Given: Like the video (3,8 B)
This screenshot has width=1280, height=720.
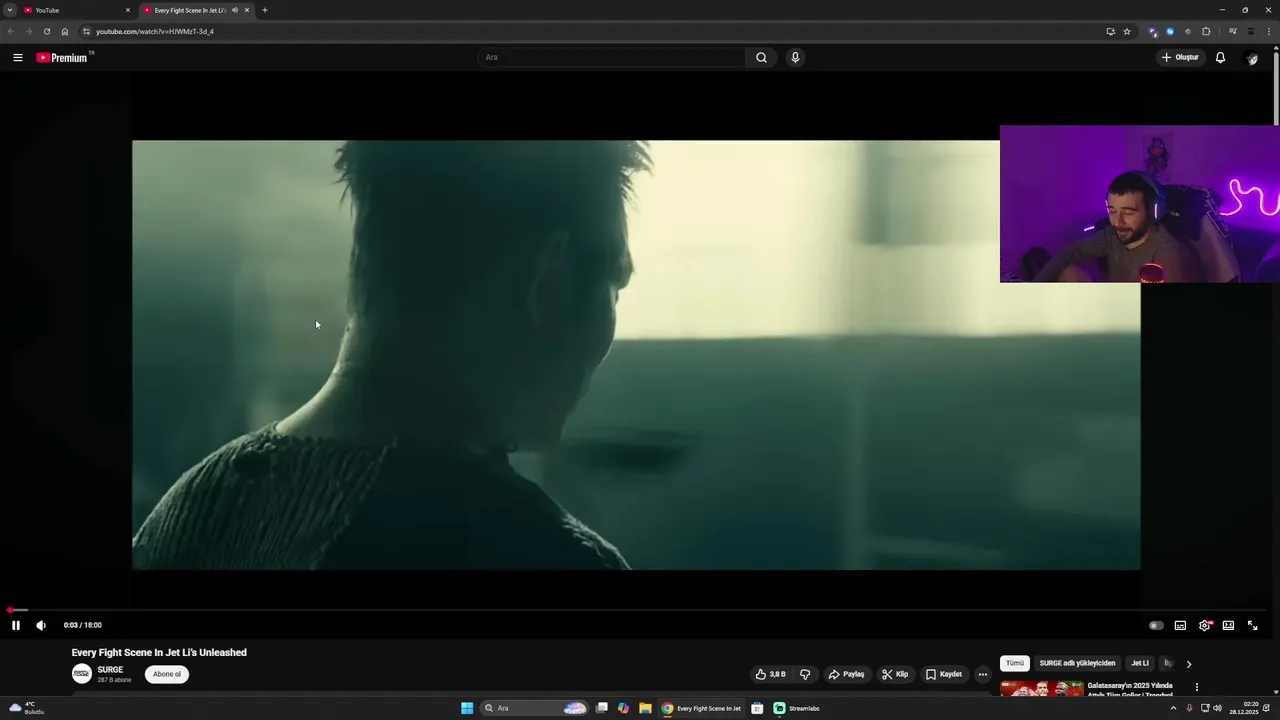Looking at the screenshot, I should [x=770, y=674].
